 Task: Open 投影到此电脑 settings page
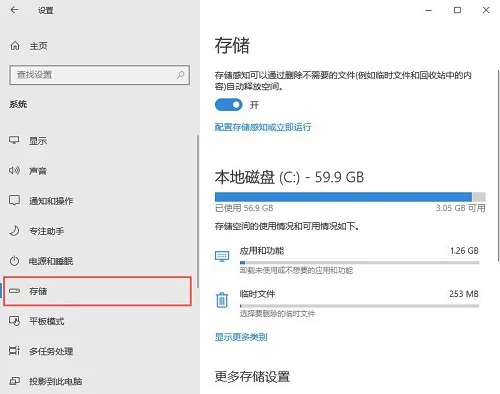click(97, 381)
